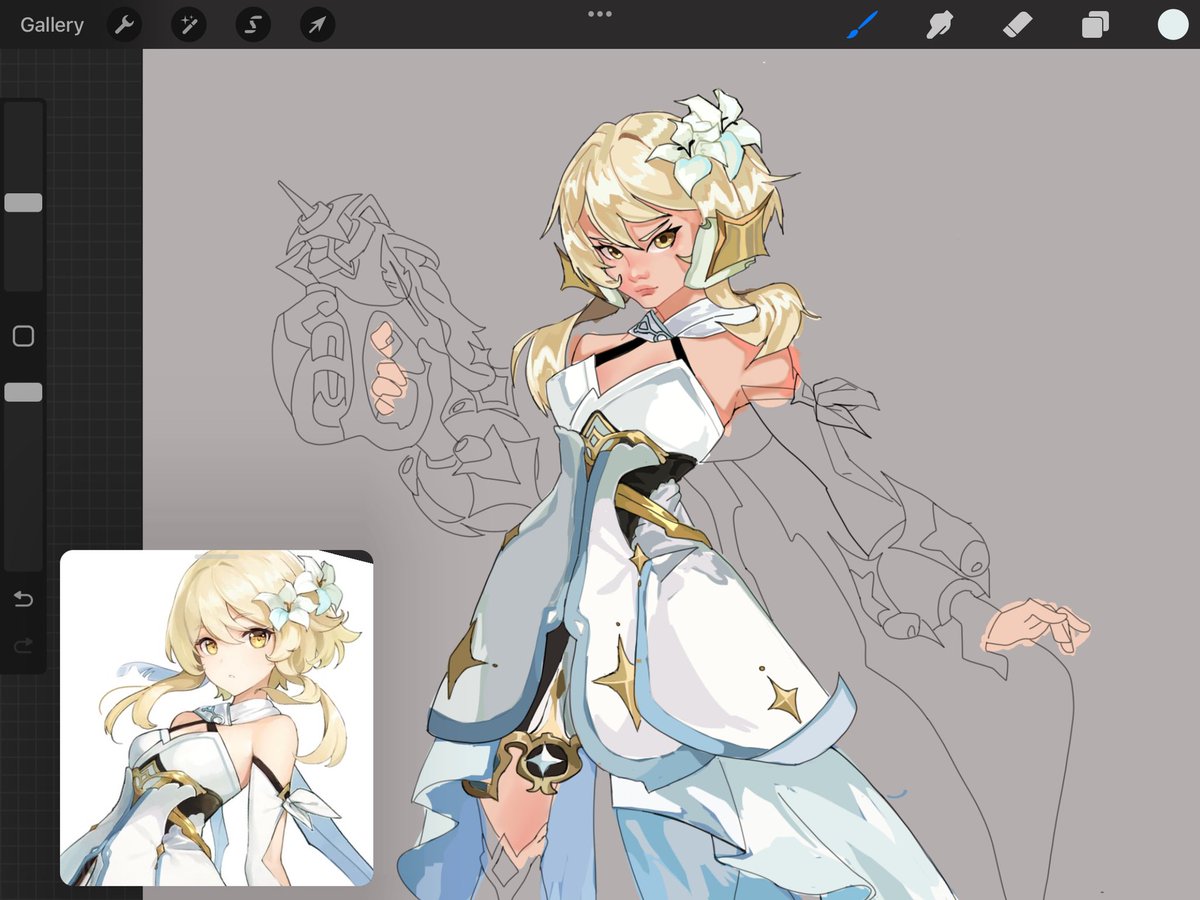The height and width of the screenshot is (900, 1200).
Task: Tap the reference image window
Action: click(x=217, y=718)
